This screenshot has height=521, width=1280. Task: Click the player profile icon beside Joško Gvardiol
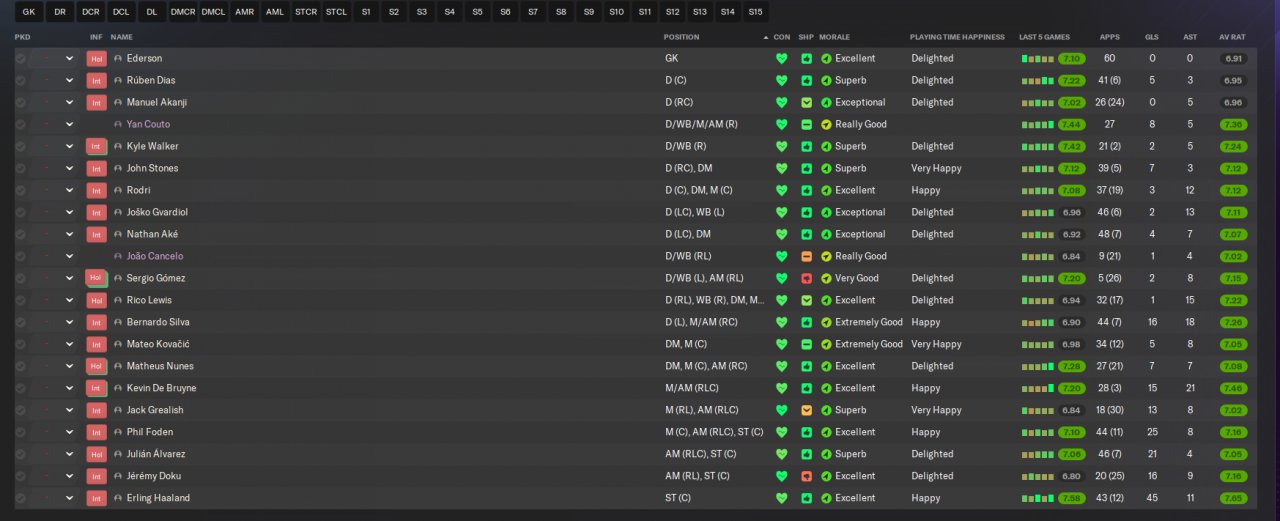(x=118, y=212)
